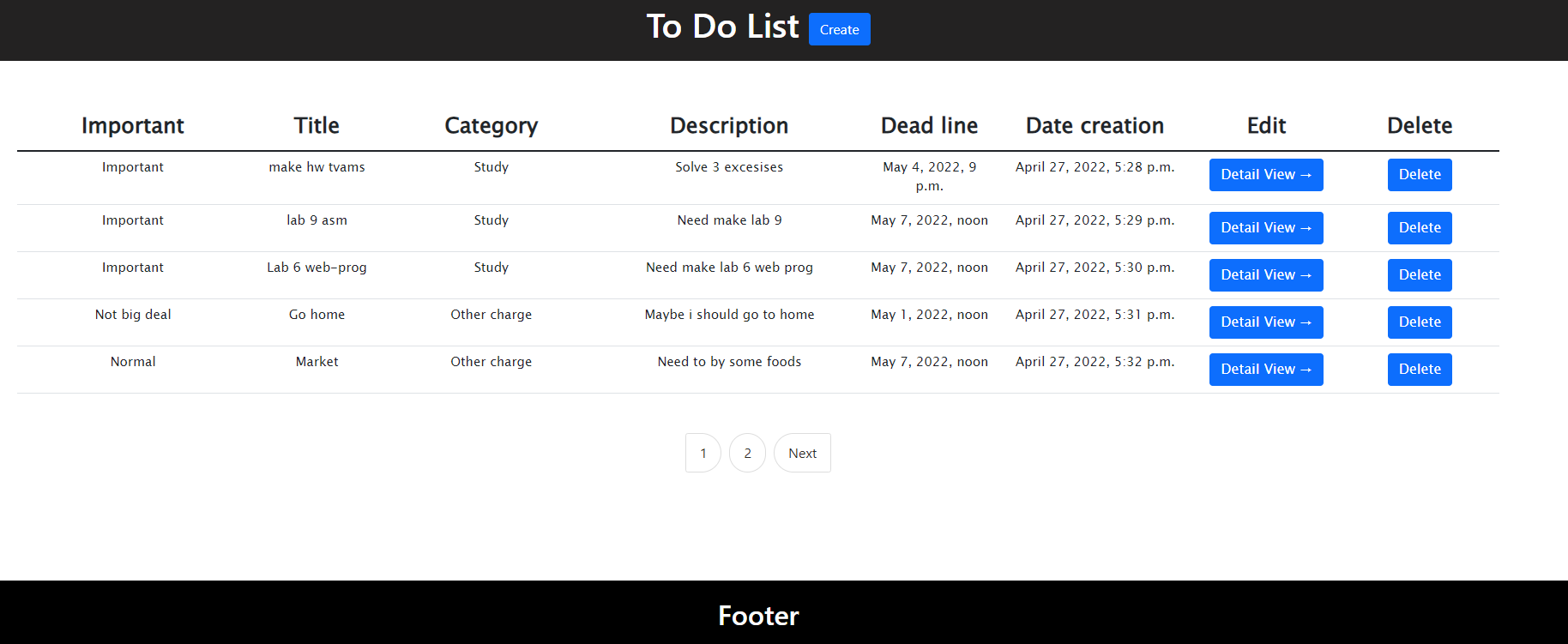Click 'Need make lab 9' description

(729, 220)
